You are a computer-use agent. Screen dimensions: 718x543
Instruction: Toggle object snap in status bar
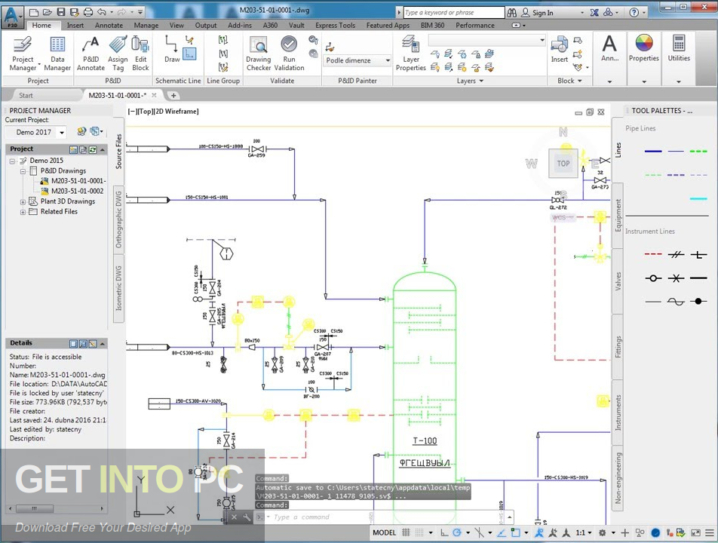point(516,532)
